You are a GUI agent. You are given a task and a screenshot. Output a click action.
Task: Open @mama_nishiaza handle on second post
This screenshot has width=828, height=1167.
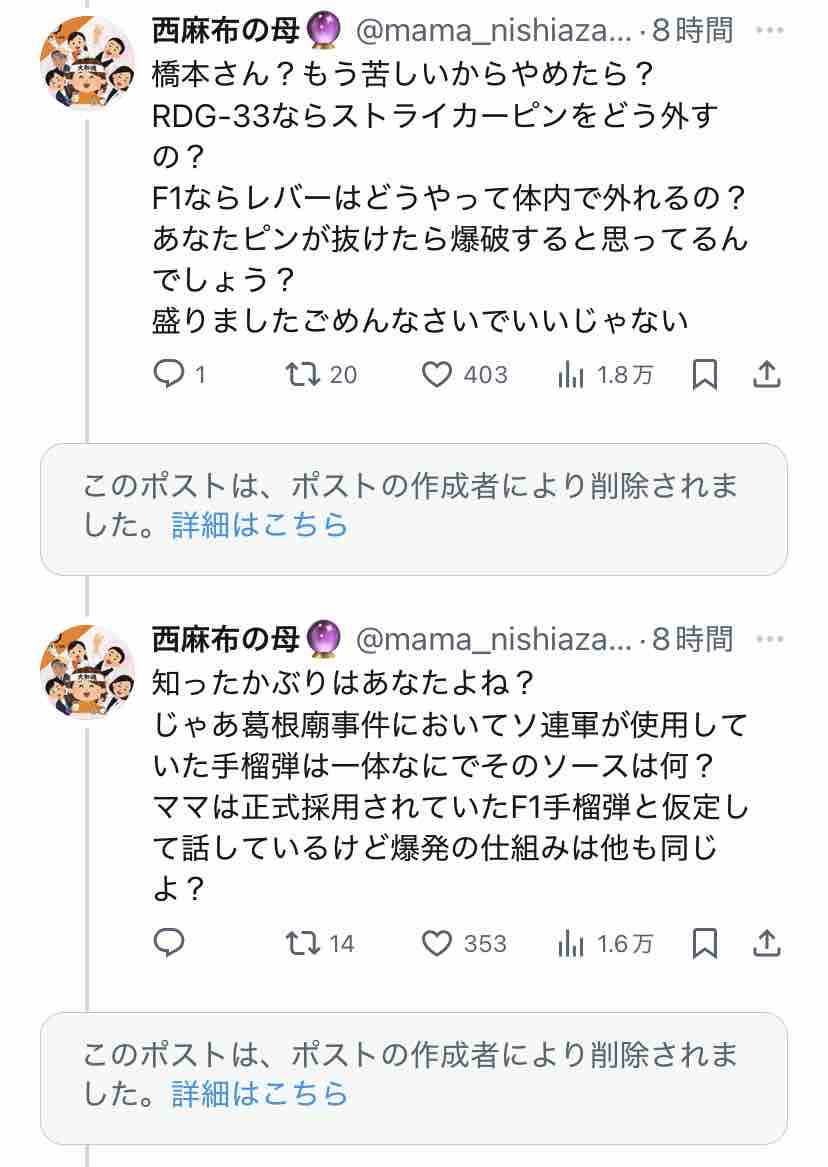pos(493,639)
